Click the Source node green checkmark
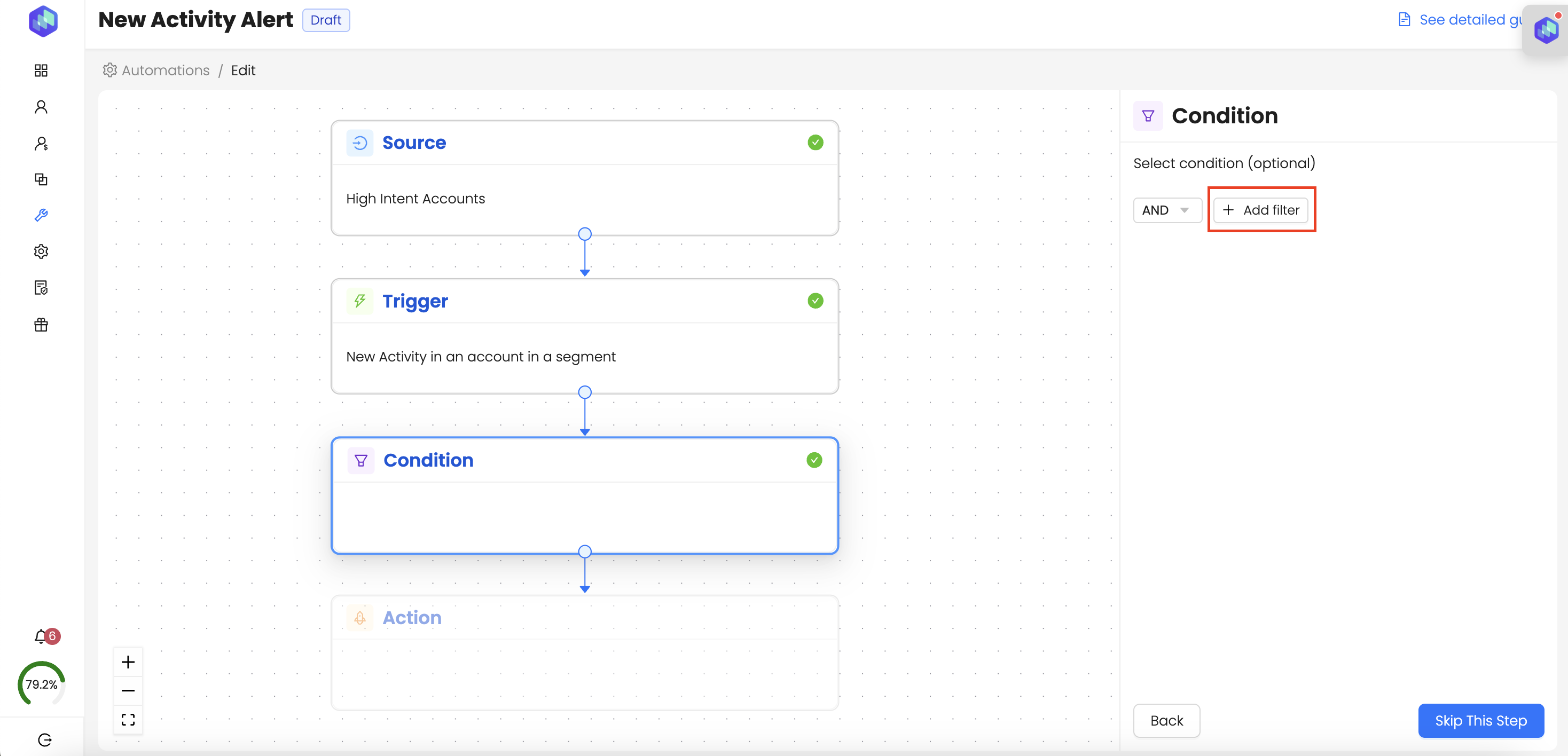Viewport: 1568px width, 756px height. tap(815, 143)
